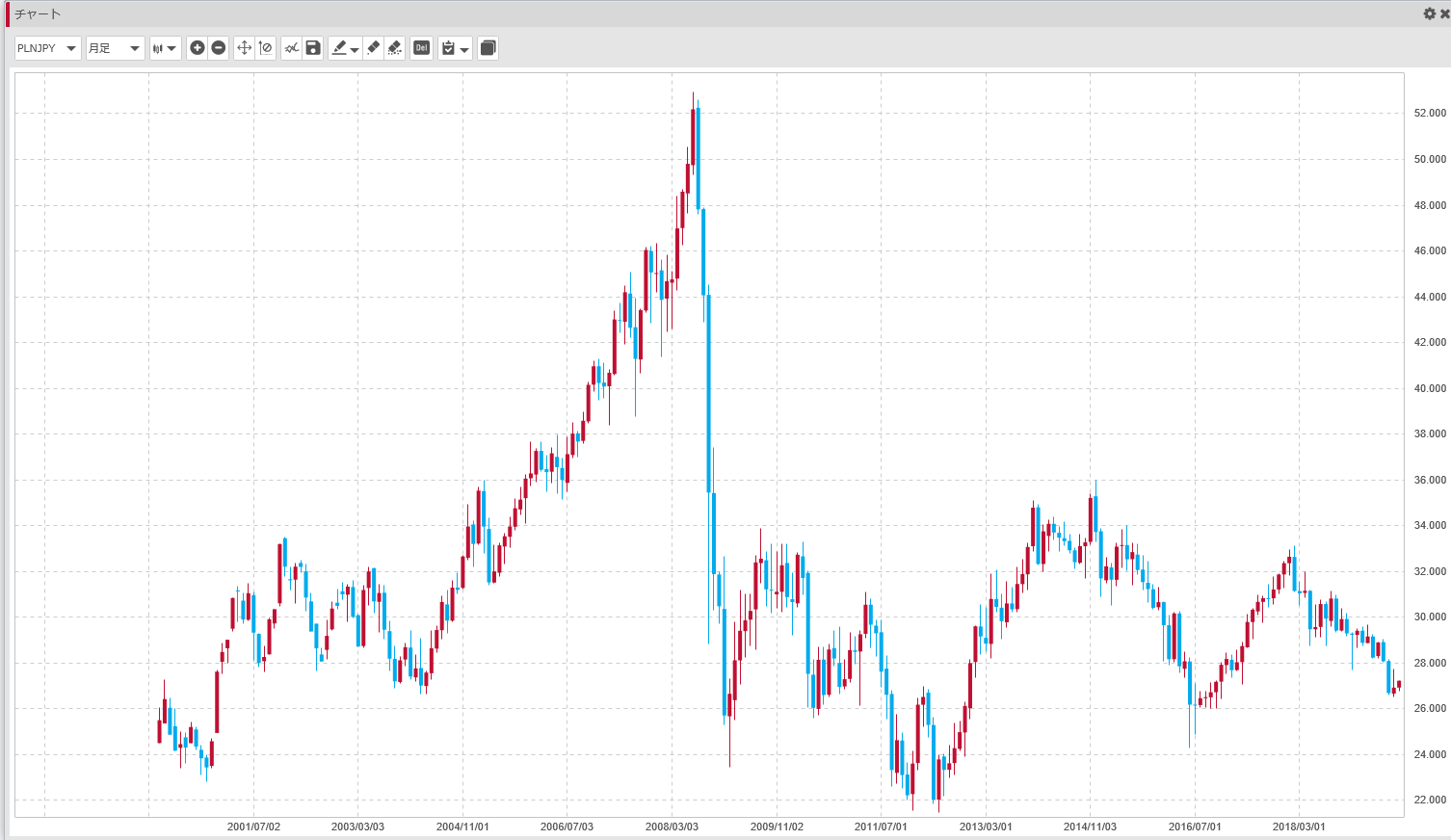Select the line drawing pencil tool
Viewport: 1451px width, 840px height.
(339, 48)
